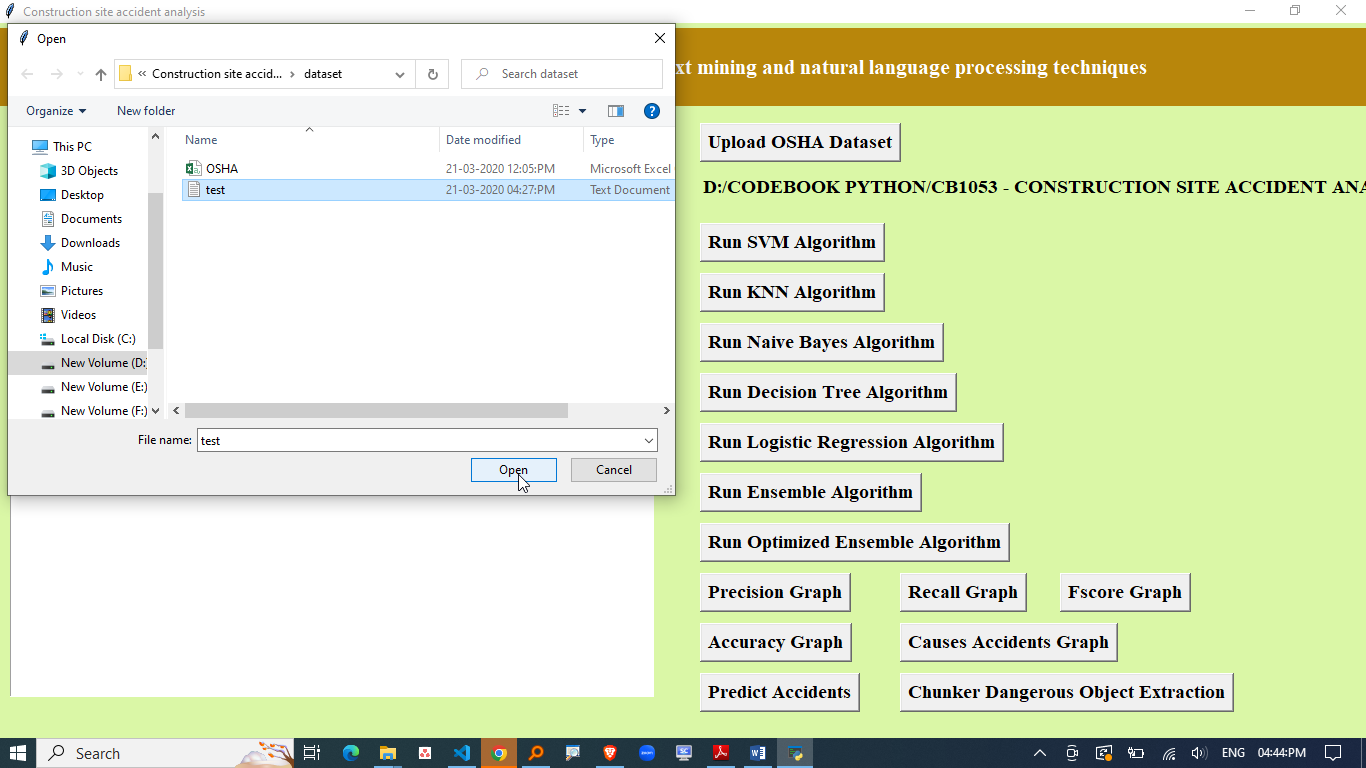1366x768 pixels.
Task: Sort by Type column header
Action: pyautogui.click(x=629, y=140)
